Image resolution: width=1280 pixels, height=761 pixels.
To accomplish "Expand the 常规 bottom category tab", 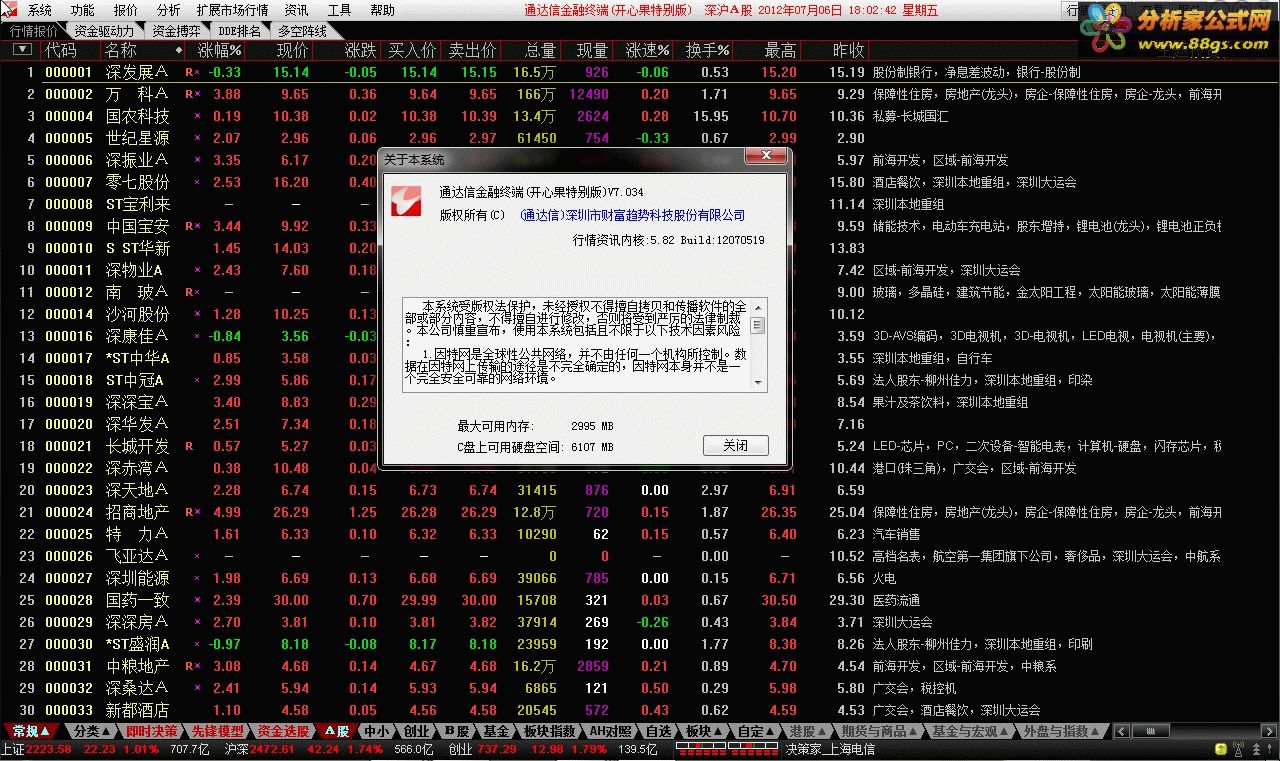I will (32, 731).
